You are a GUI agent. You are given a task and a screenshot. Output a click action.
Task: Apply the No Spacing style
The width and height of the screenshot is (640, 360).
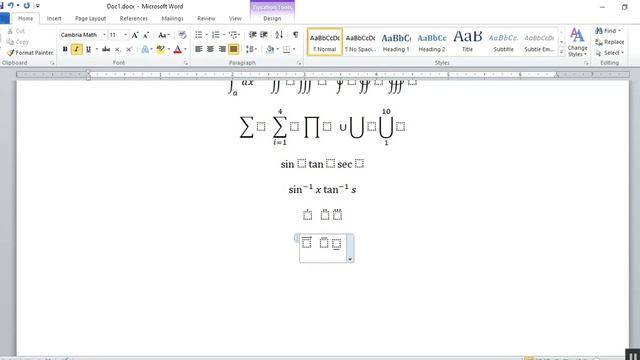point(360,42)
